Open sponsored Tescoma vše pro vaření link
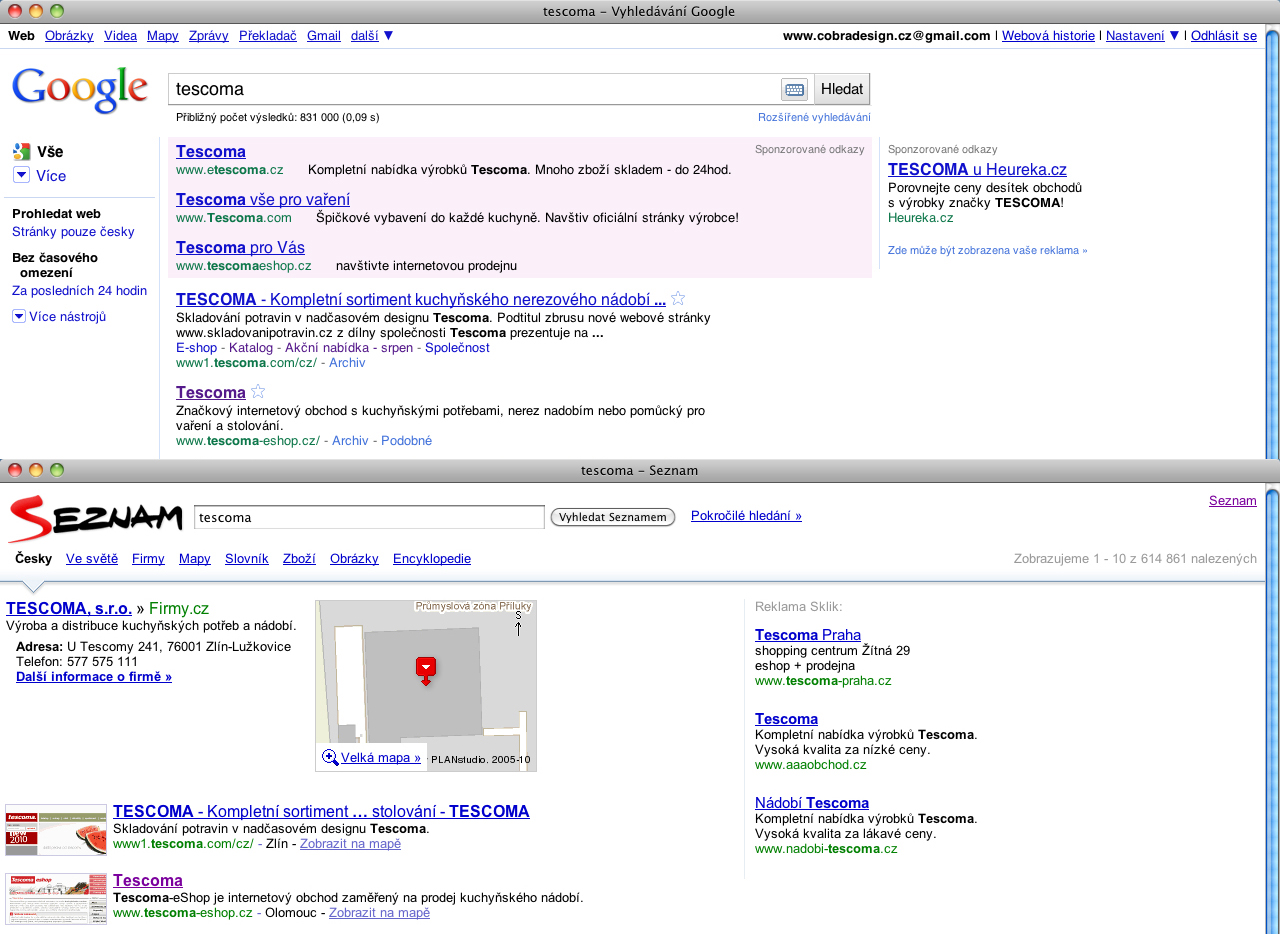The image size is (1280, 934). [263, 199]
